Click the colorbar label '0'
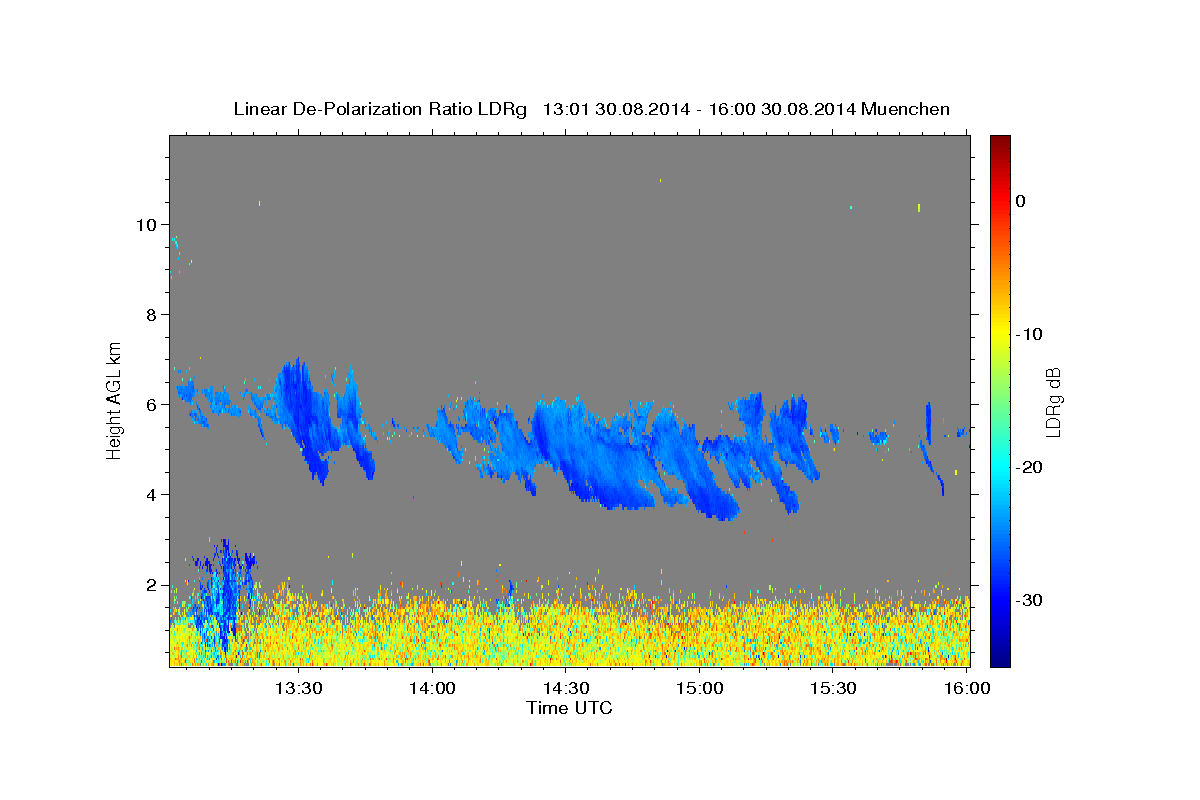The image size is (1200, 800). pyautogui.click(x=1020, y=201)
